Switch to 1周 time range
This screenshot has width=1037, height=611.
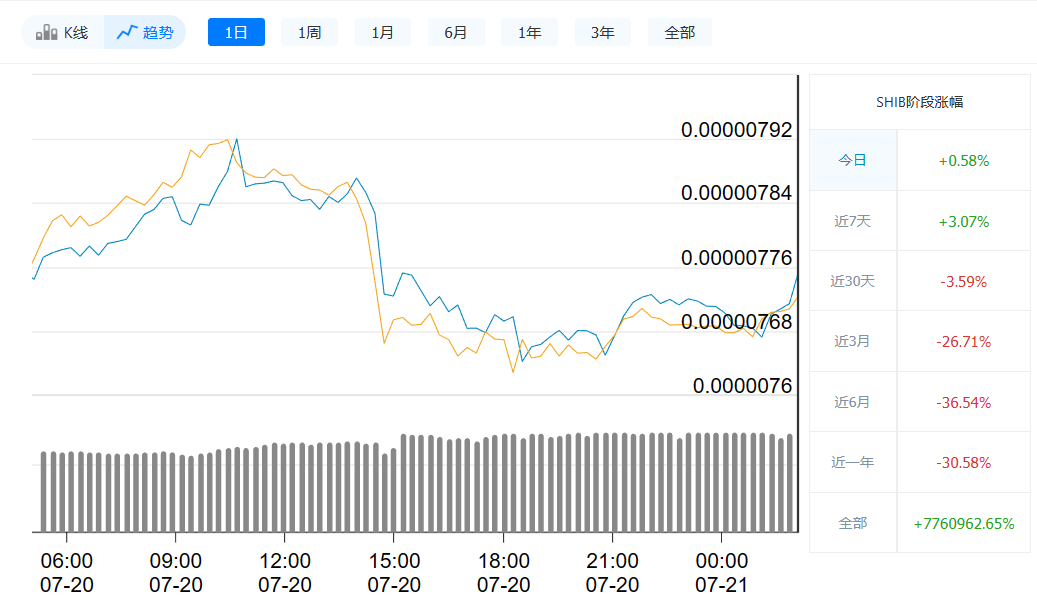309,33
